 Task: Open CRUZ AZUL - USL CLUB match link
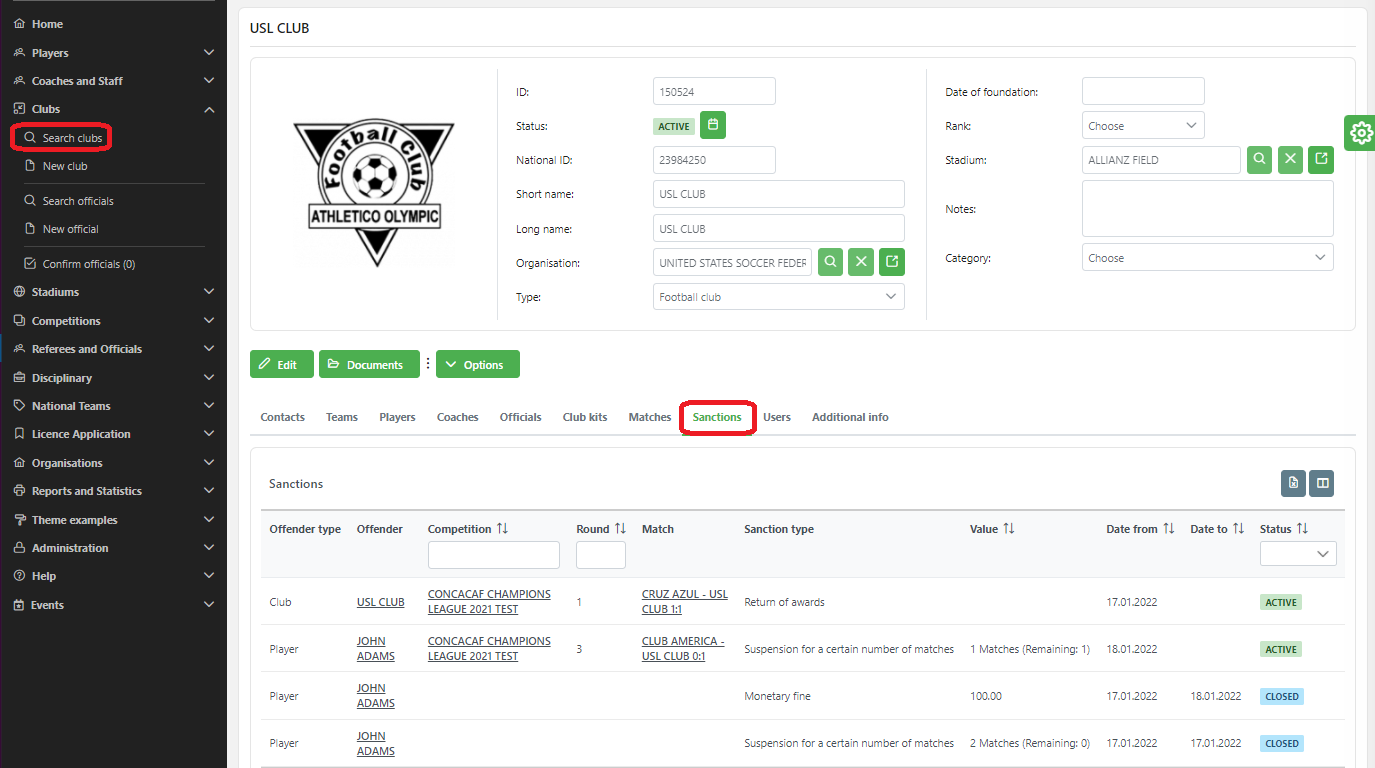(684, 601)
